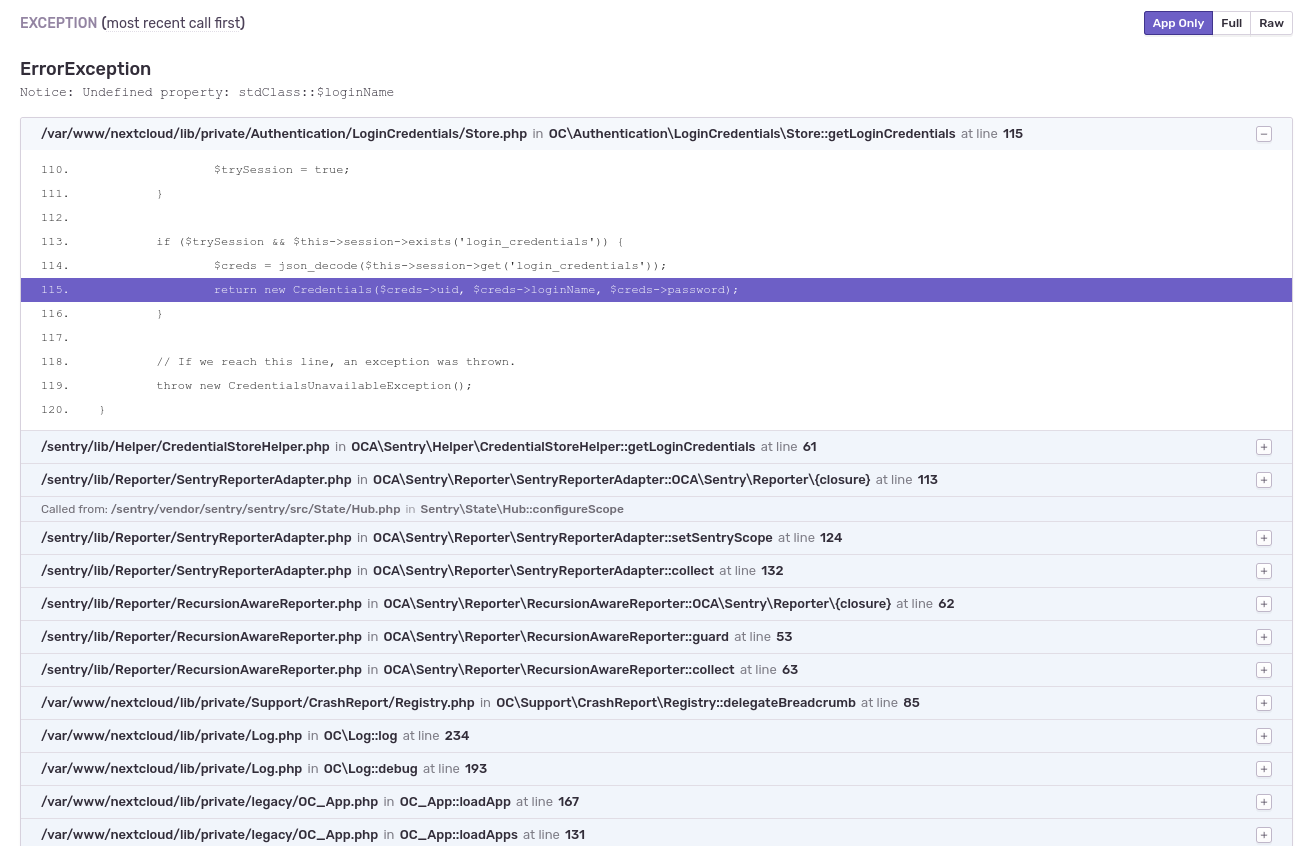Image resolution: width=1302 pixels, height=846 pixels.
Task: Expand SentryReporterAdapter setSentryScope frame line 124
Action: pos(1264,538)
